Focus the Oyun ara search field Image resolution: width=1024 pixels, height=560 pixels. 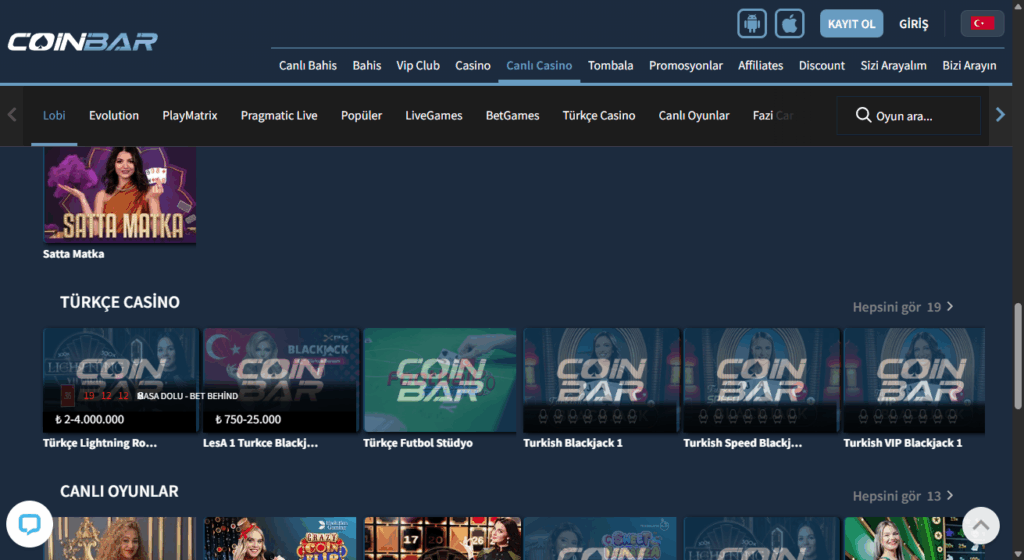point(908,116)
